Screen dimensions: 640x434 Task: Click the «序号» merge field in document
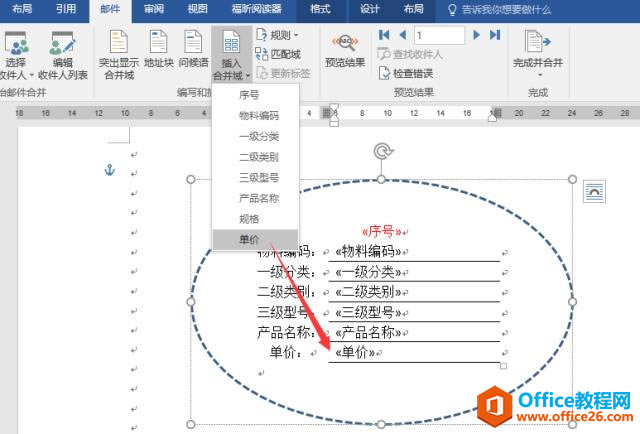click(382, 231)
